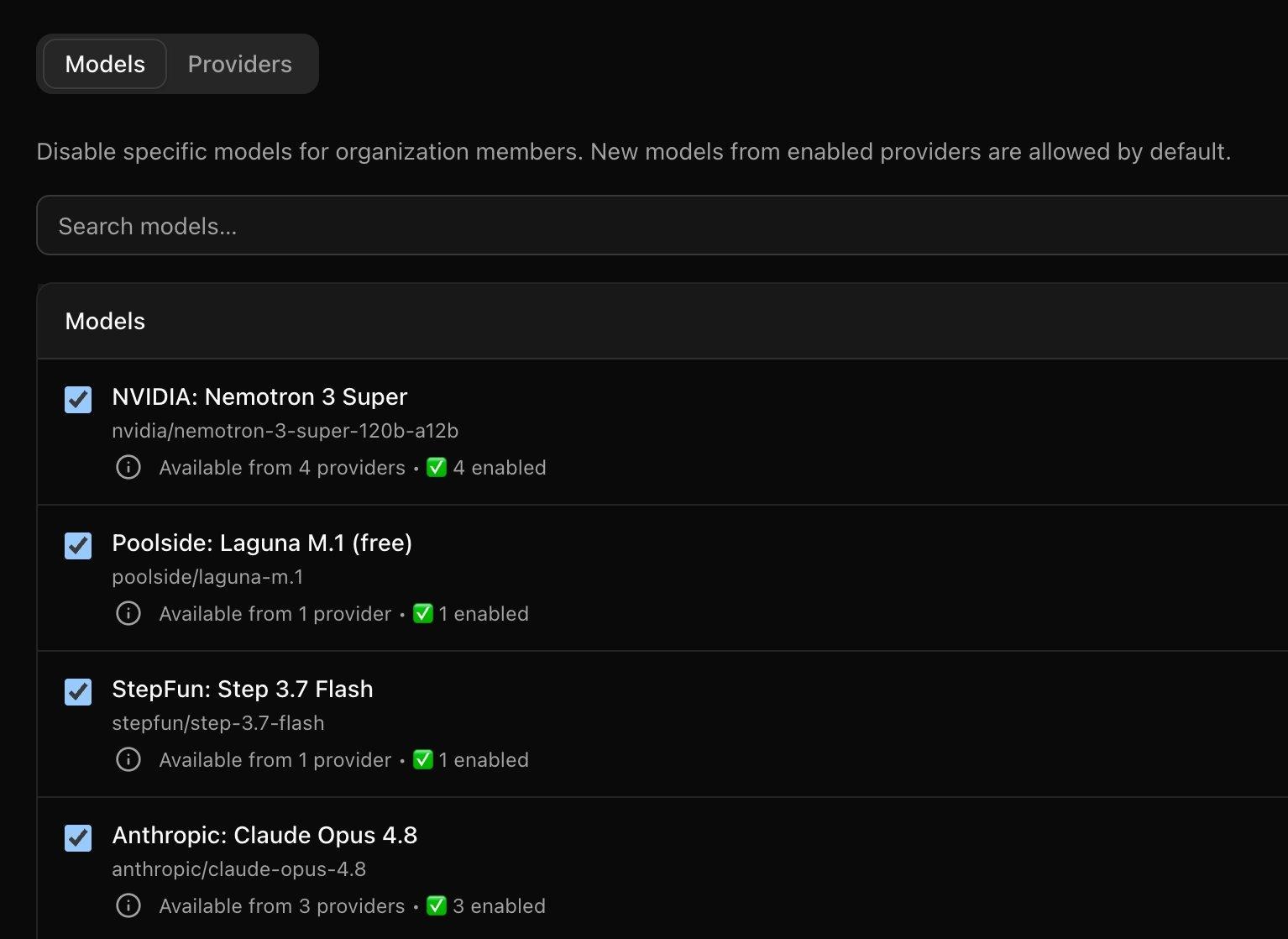
Task: Click 'Available from 4 providers' text
Action: click(282, 467)
